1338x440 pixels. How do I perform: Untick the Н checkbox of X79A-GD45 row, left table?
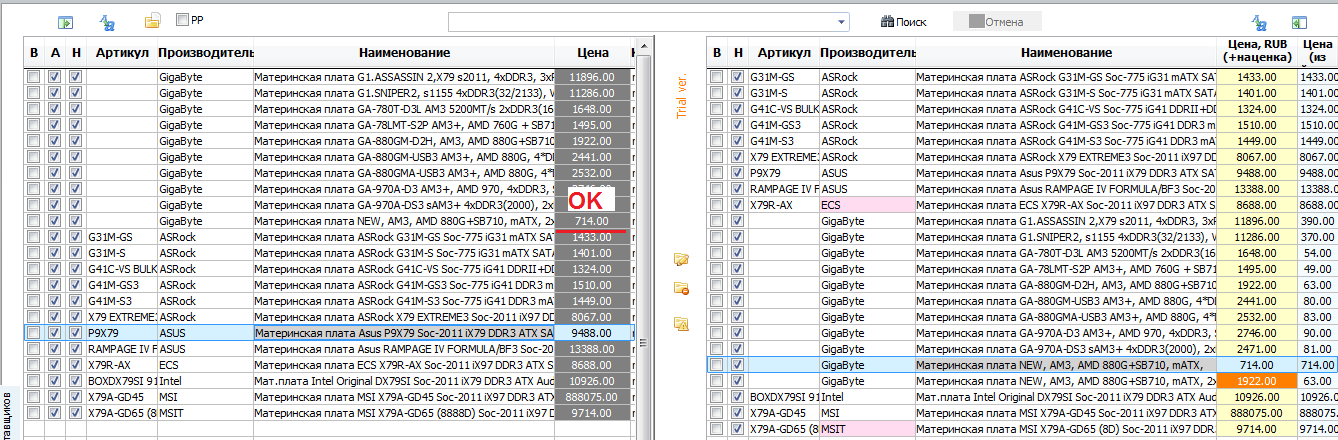coord(75,396)
